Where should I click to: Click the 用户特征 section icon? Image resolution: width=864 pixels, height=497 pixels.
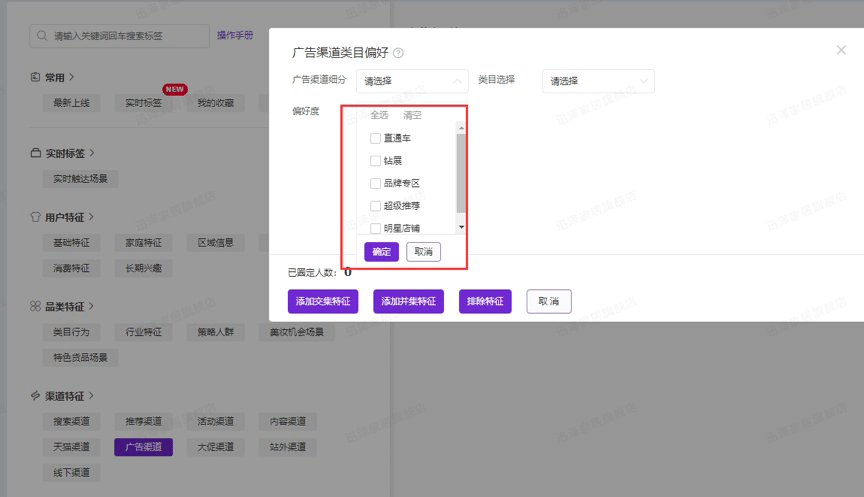(36, 216)
